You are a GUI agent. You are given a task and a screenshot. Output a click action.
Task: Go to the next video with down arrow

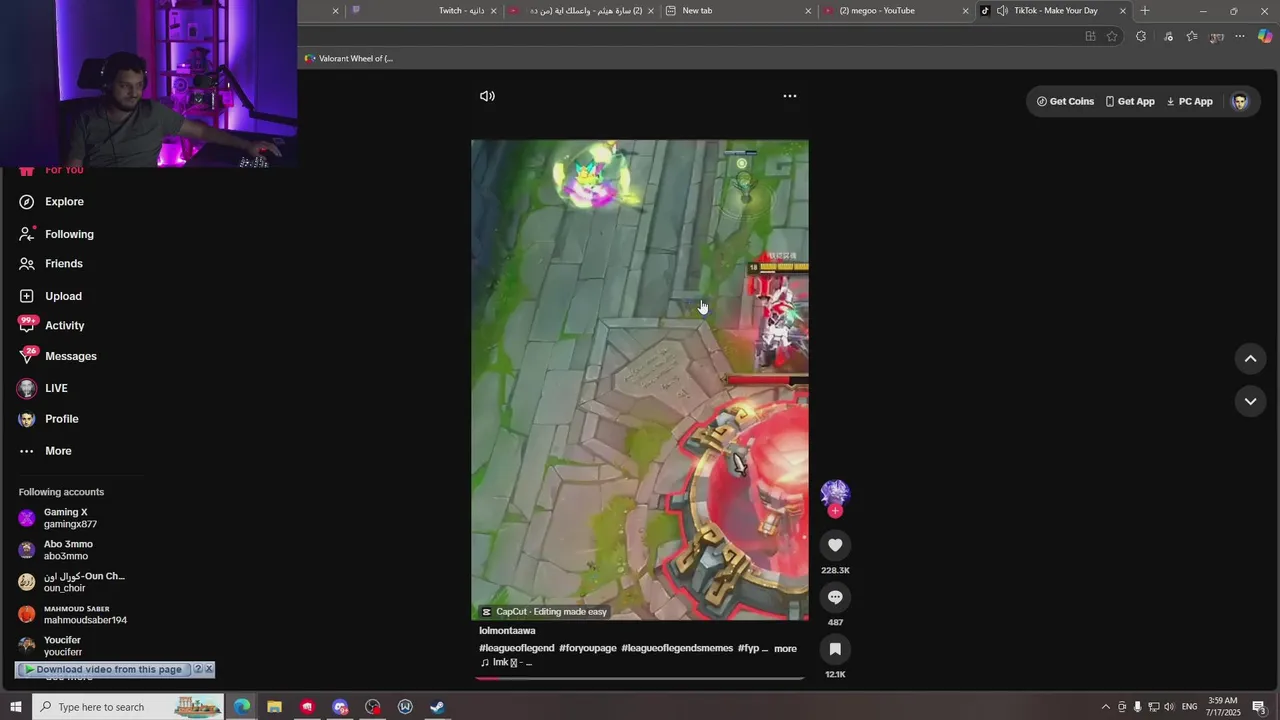1250,401
